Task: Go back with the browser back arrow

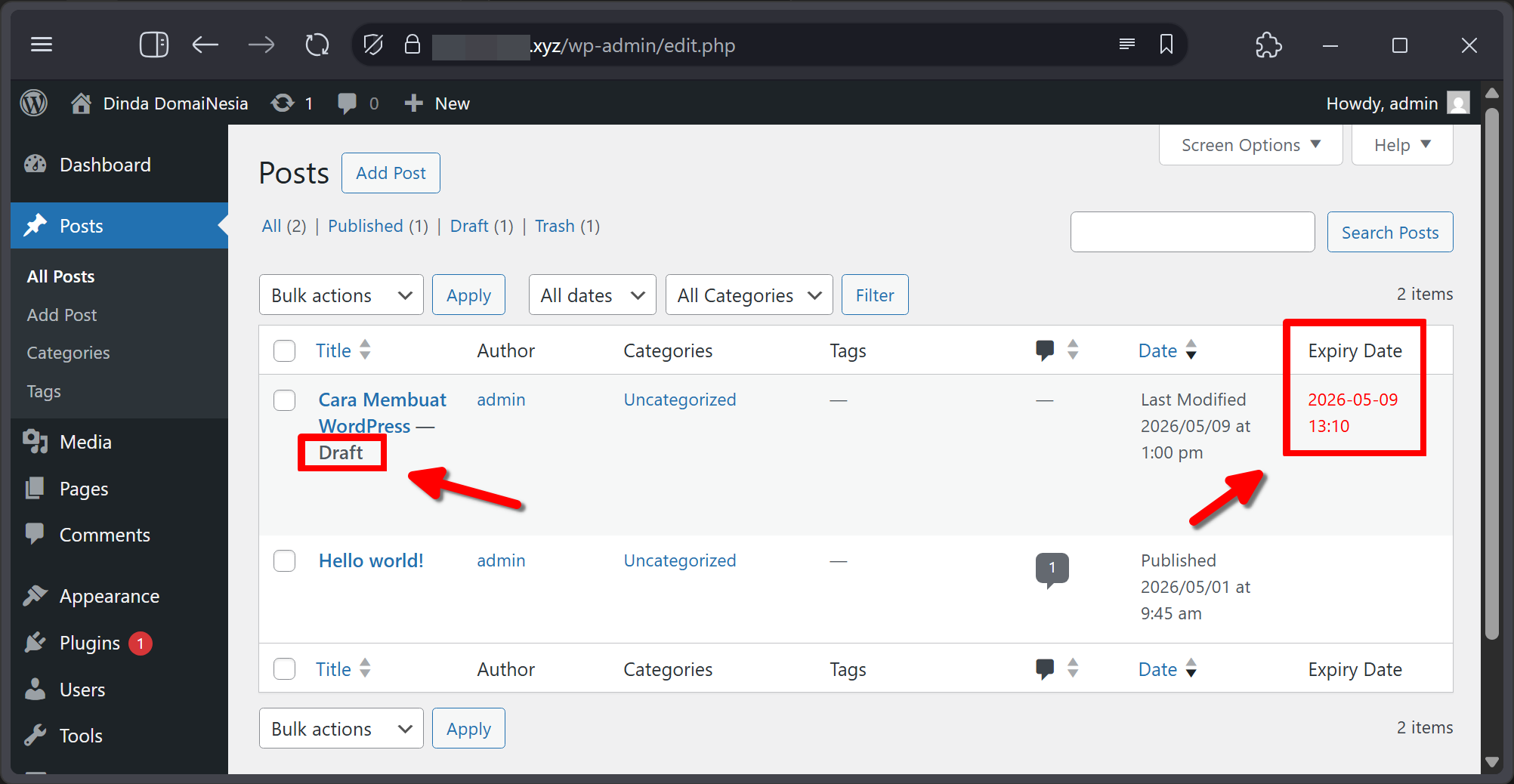Action: pyautogui.click(x=205, y=45)
